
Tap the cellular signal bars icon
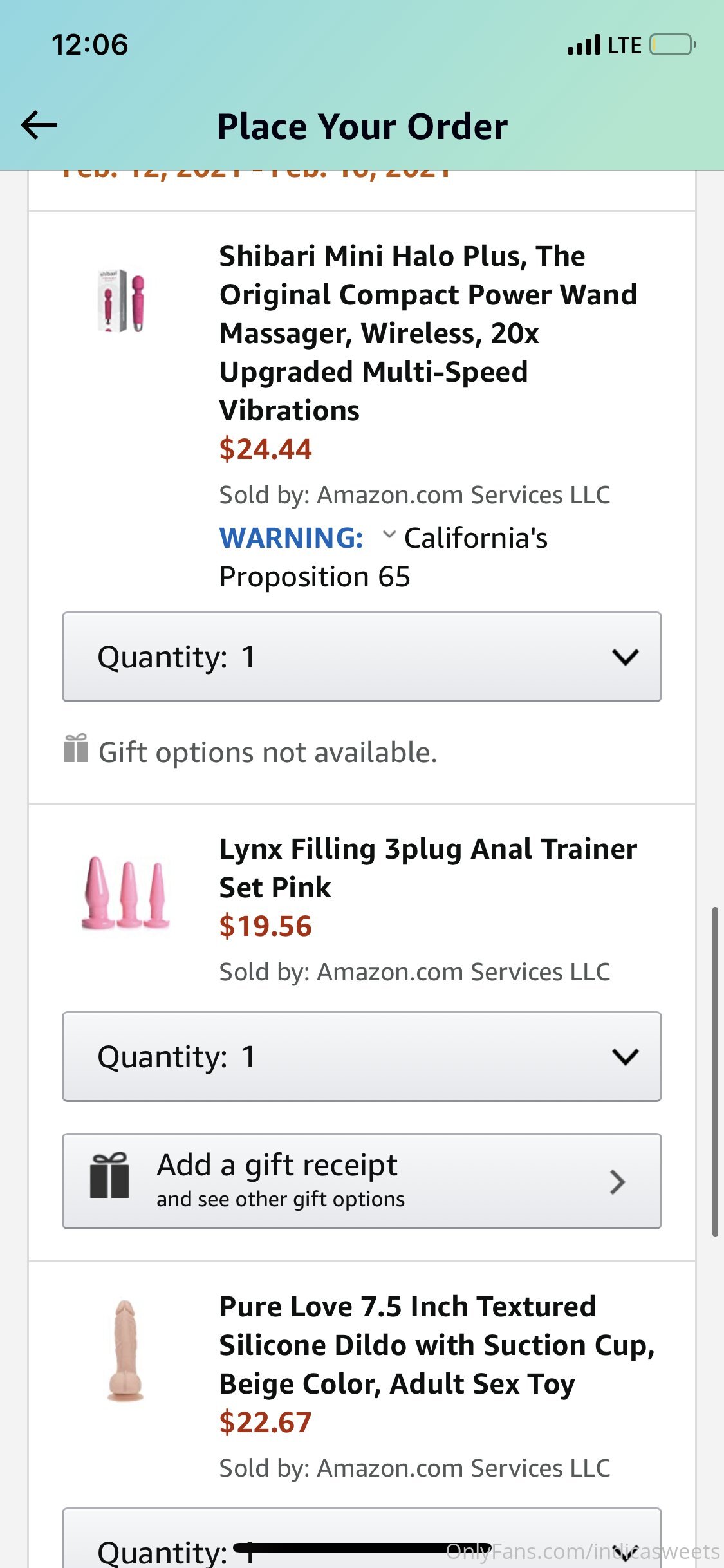(x=584, y=45)
